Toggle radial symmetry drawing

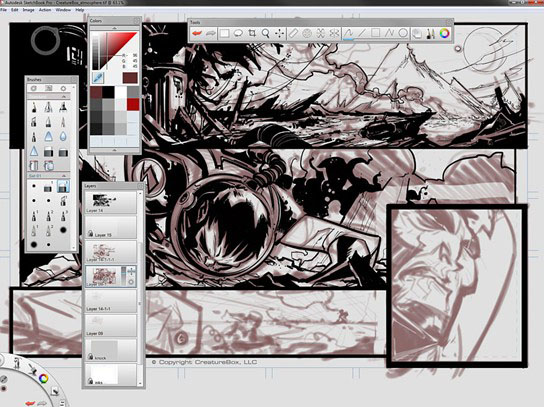pos(334,33)
